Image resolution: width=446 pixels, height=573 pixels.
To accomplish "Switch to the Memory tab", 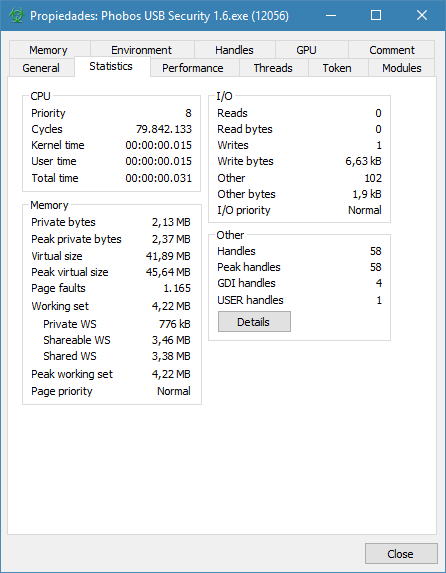I will click(x=50, y=50).
